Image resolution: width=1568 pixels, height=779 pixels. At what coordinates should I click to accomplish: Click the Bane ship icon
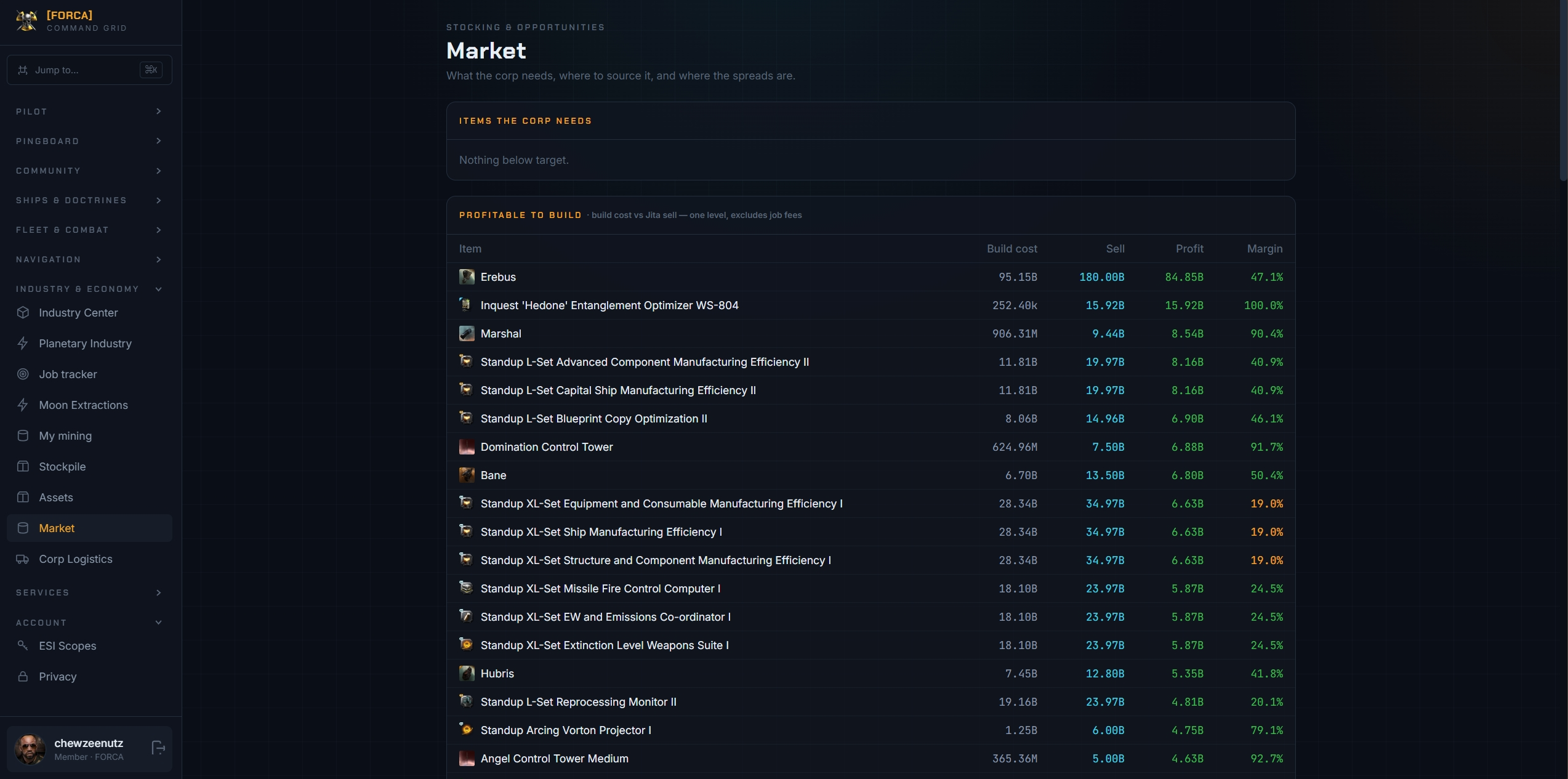pos(467,475)
